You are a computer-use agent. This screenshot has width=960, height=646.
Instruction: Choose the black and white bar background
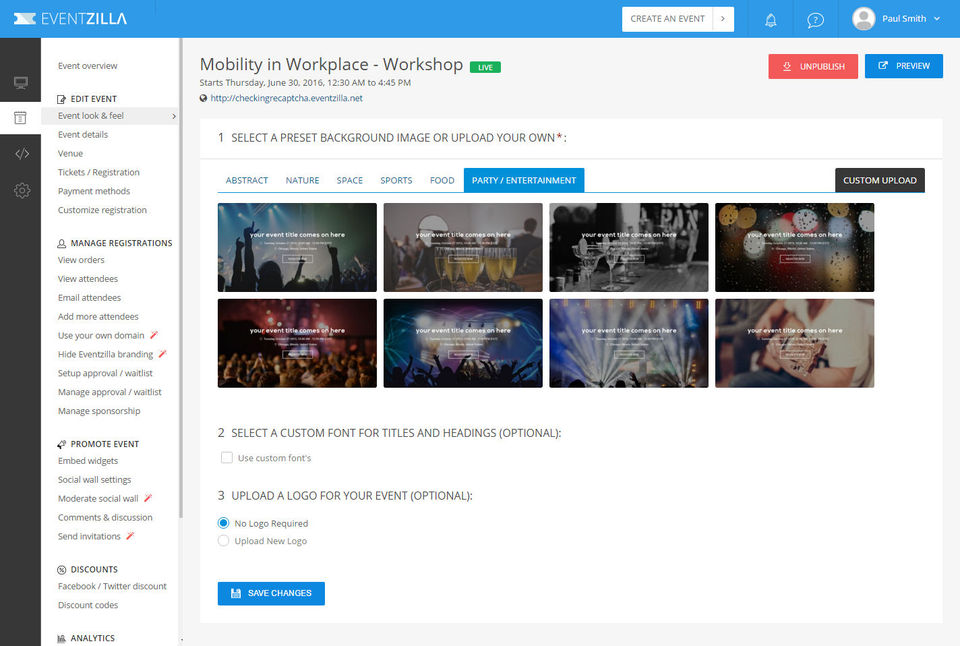(629, 247)
